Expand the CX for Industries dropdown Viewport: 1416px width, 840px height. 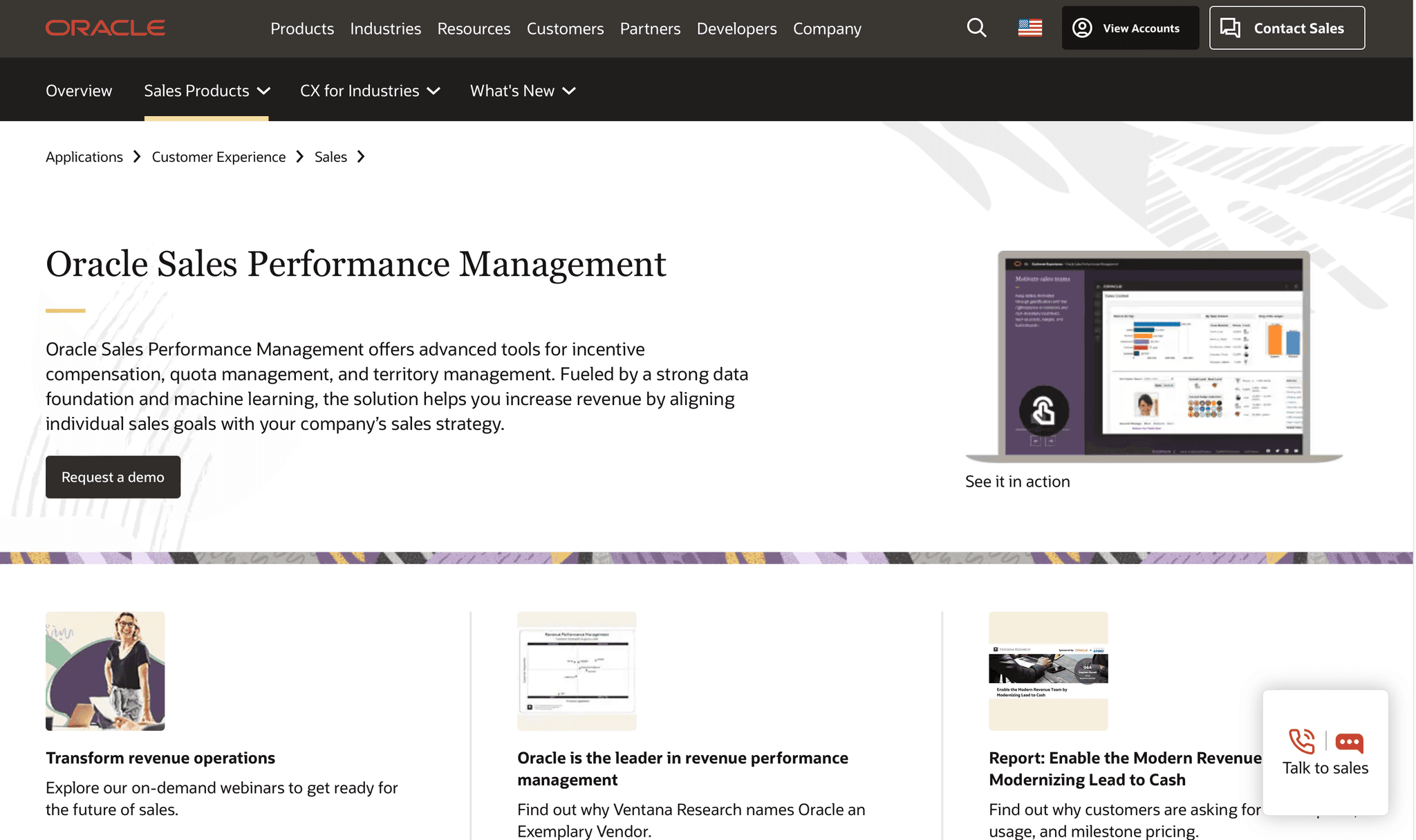(x=370, y=91)
